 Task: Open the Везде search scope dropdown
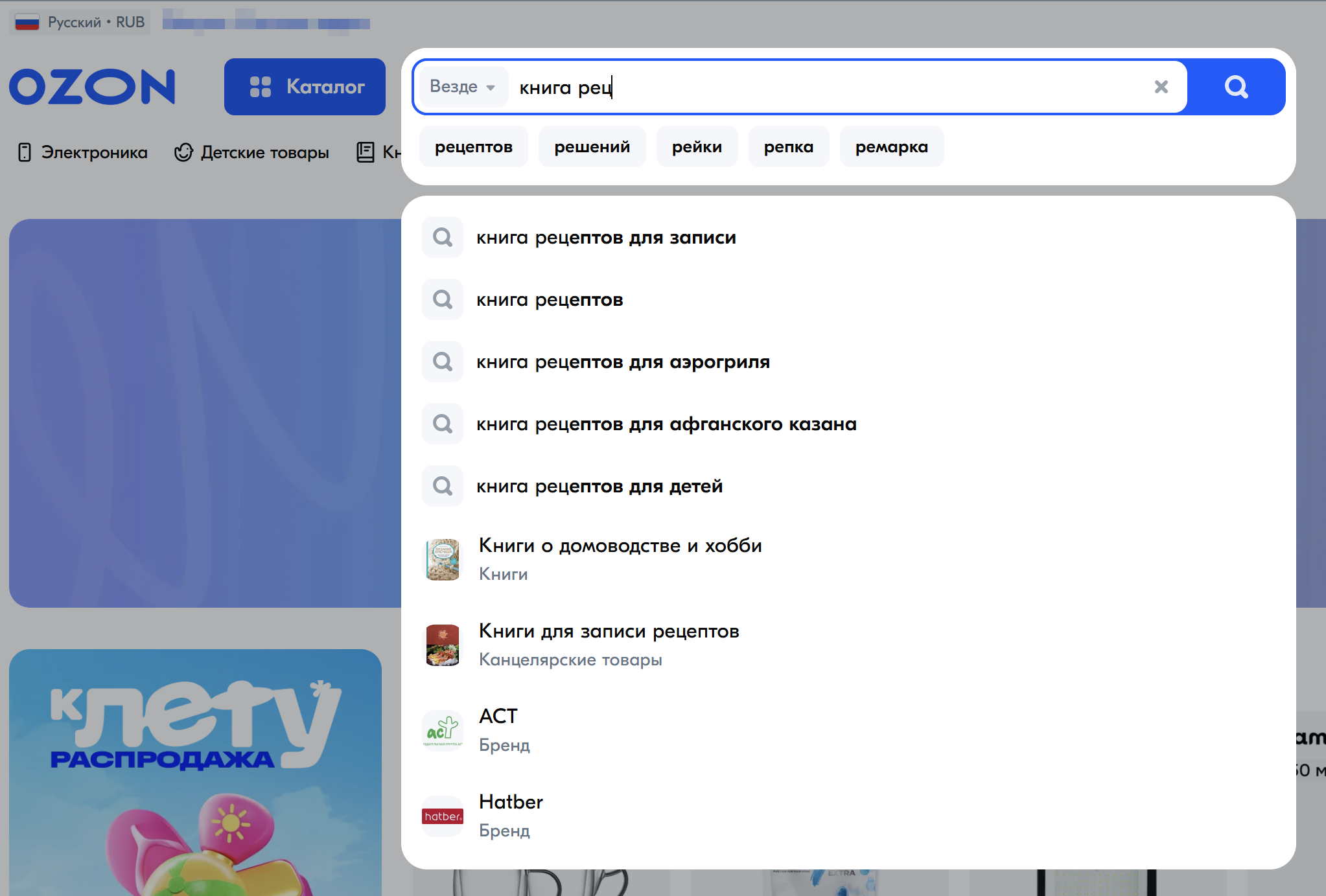[x=463, y=87]
